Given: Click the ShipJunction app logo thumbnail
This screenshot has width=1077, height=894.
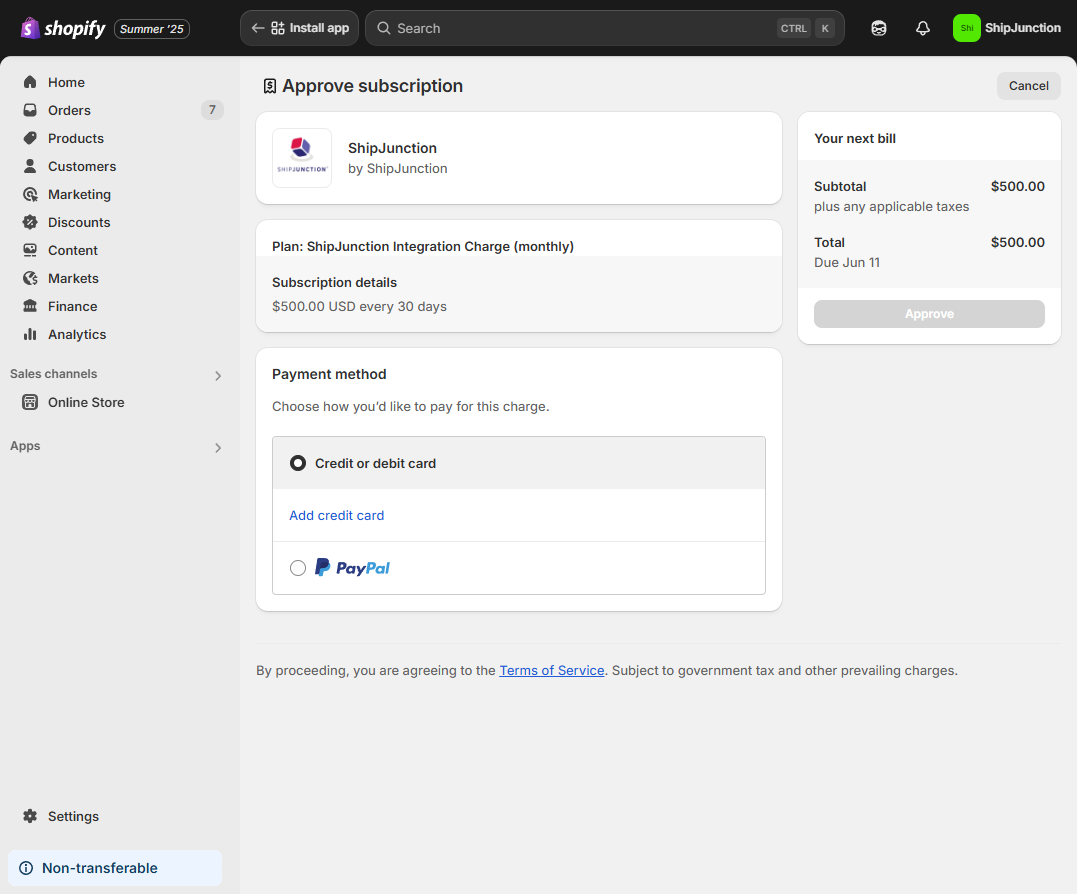Looking at the screenshot, I should pyautogui.click(x=302, y=158).
